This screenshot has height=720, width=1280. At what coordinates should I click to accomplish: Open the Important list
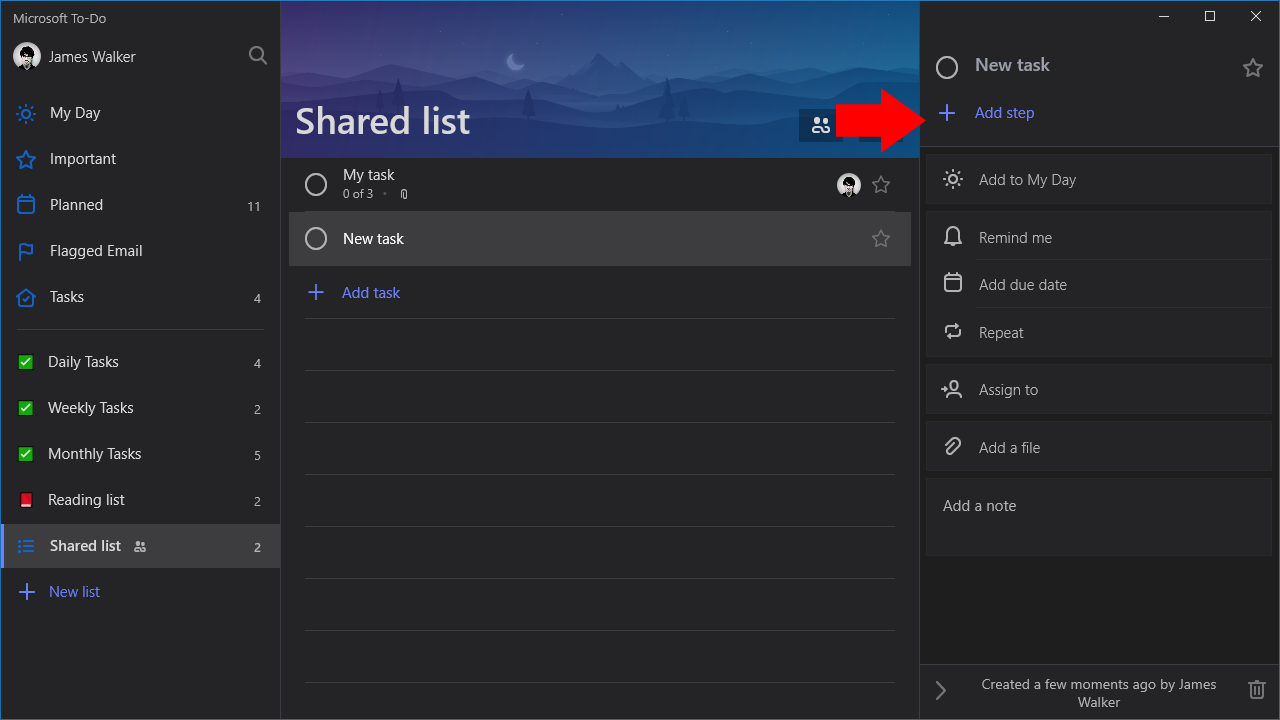140,159
